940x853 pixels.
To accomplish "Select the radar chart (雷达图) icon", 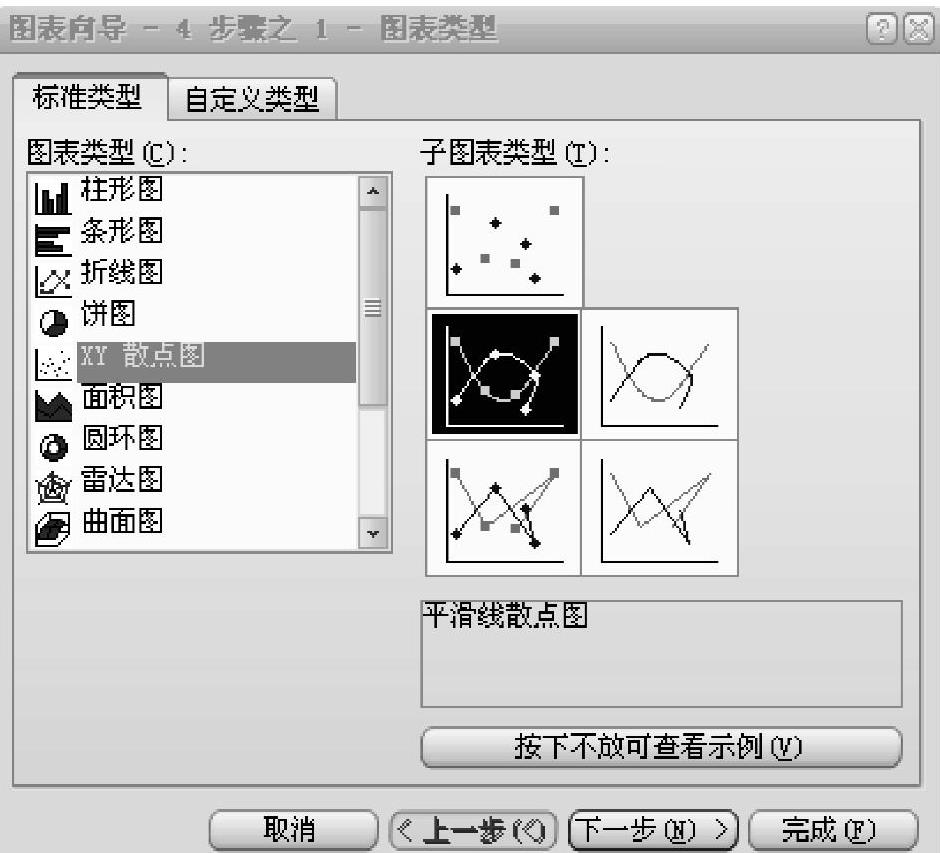I will 53,488.
